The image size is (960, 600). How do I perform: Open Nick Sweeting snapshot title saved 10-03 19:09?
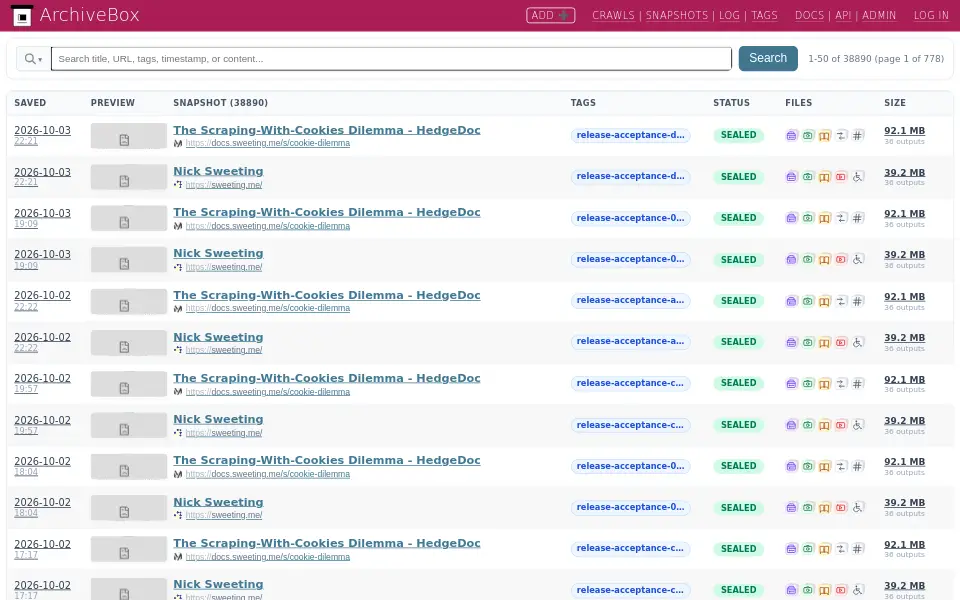(x=218, y=253)
